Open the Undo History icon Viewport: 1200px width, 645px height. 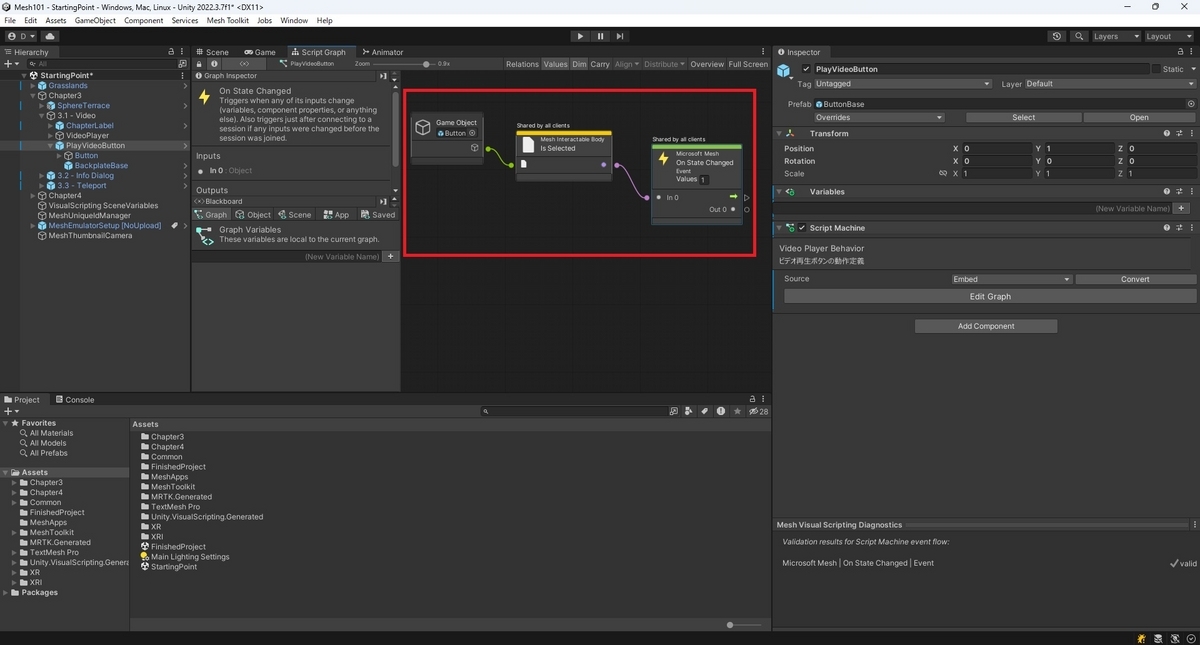1057,36
